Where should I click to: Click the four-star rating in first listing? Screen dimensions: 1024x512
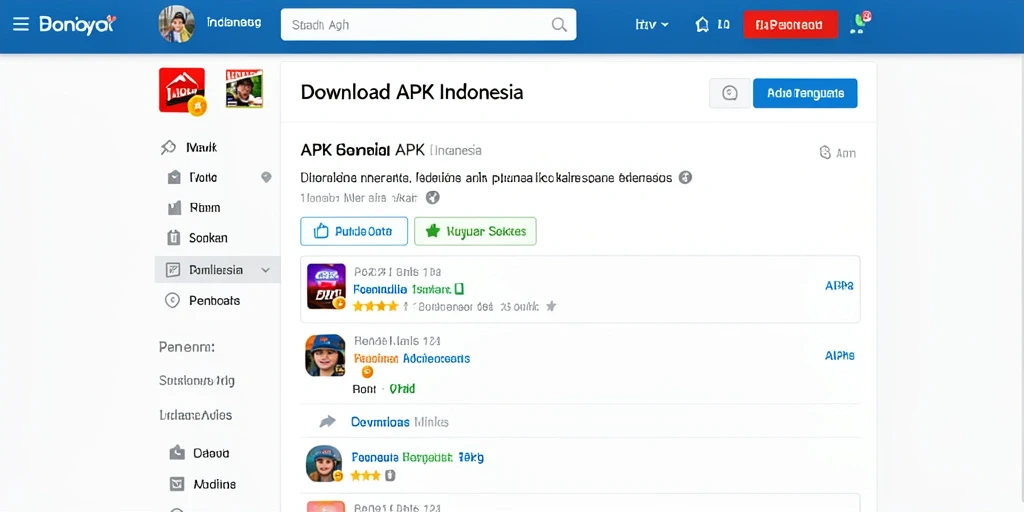click(375, 306)
